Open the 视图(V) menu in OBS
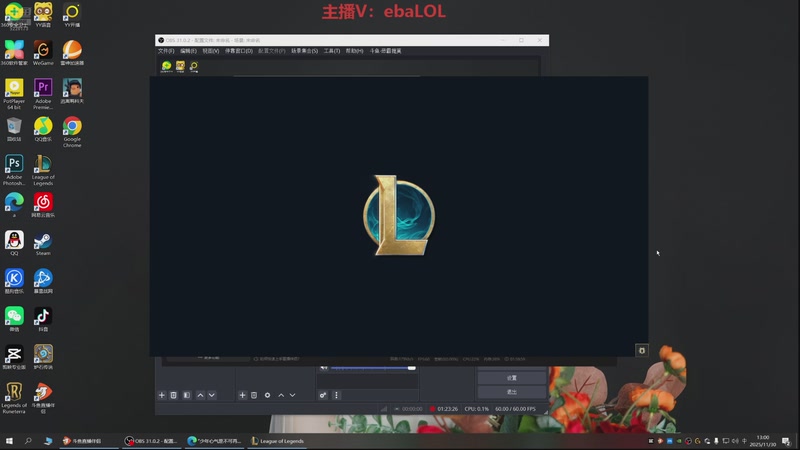The width and height of the screenshot is (800, 450). [211, 51]
